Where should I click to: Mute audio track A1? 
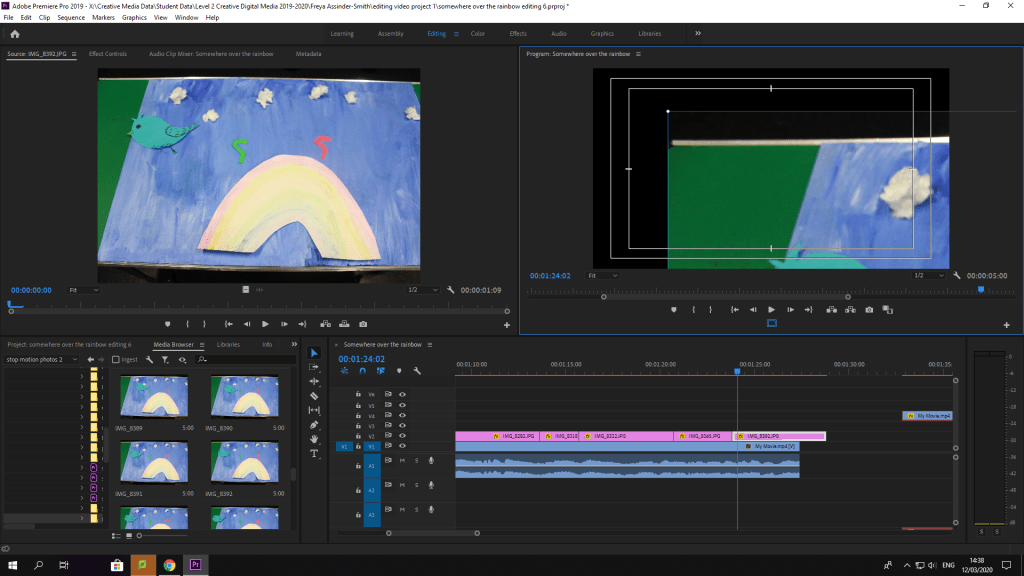(x=402, y=461)
